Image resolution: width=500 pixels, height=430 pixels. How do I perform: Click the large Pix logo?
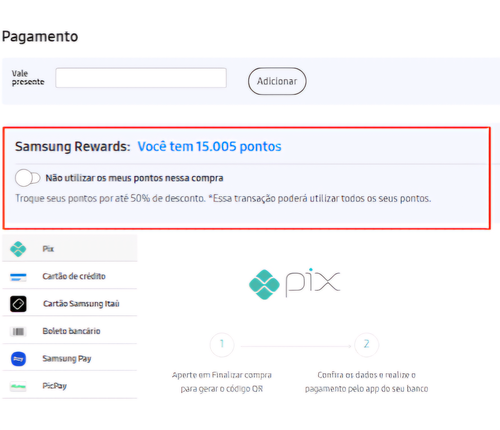click(x=295, y=284)
